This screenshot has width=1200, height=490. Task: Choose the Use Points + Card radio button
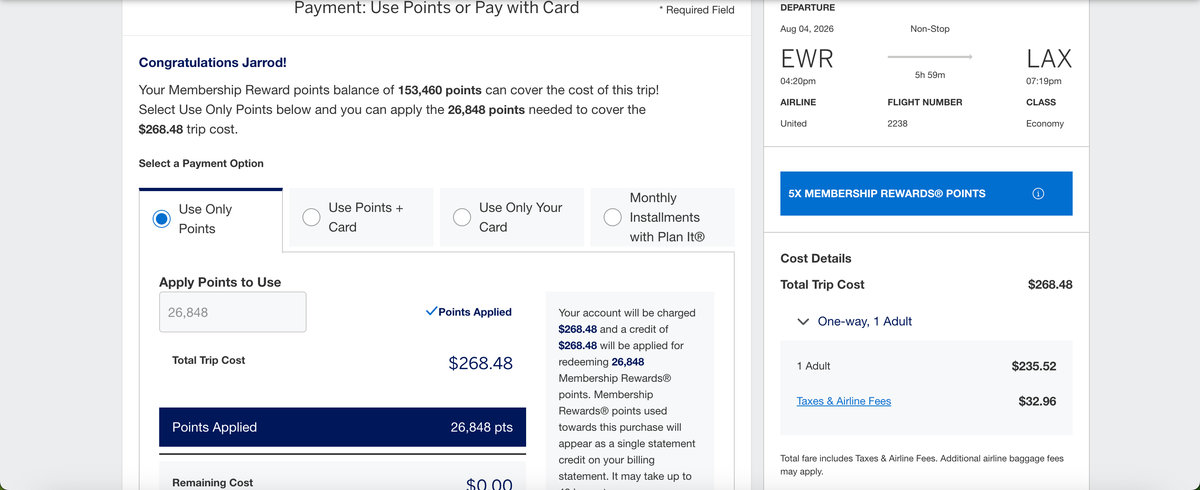coord(311,217)
